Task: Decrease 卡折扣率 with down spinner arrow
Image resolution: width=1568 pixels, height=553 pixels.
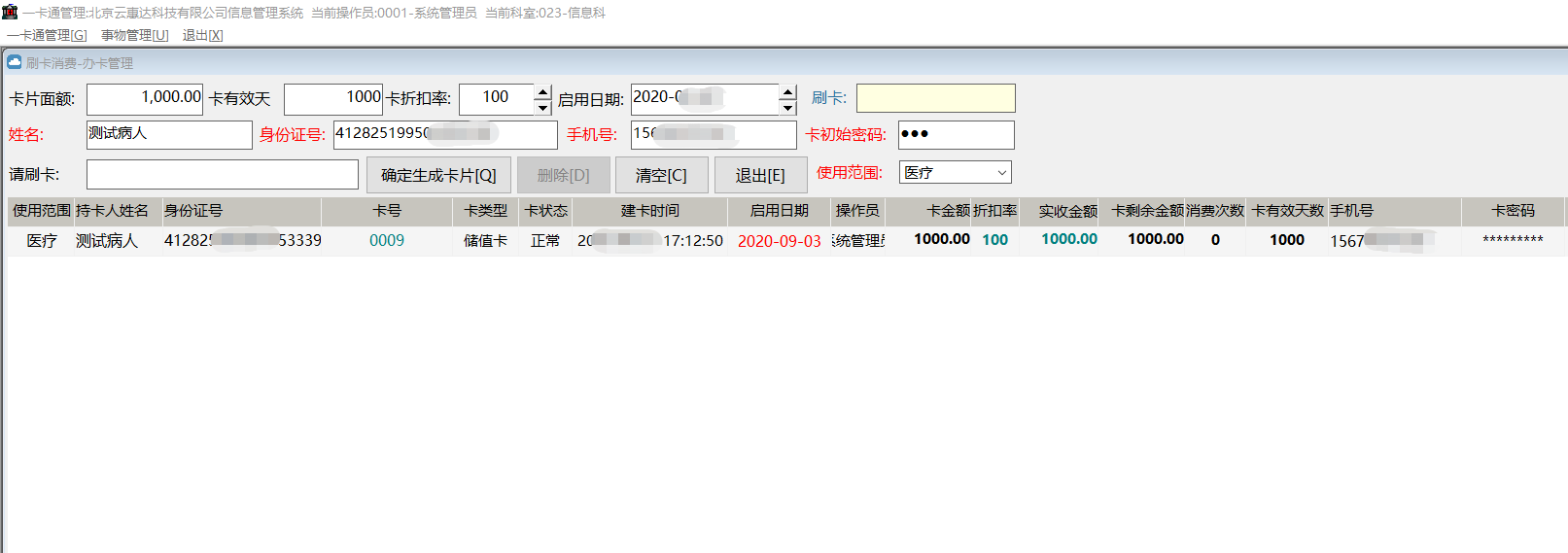Action: click(x=542, y=107)
